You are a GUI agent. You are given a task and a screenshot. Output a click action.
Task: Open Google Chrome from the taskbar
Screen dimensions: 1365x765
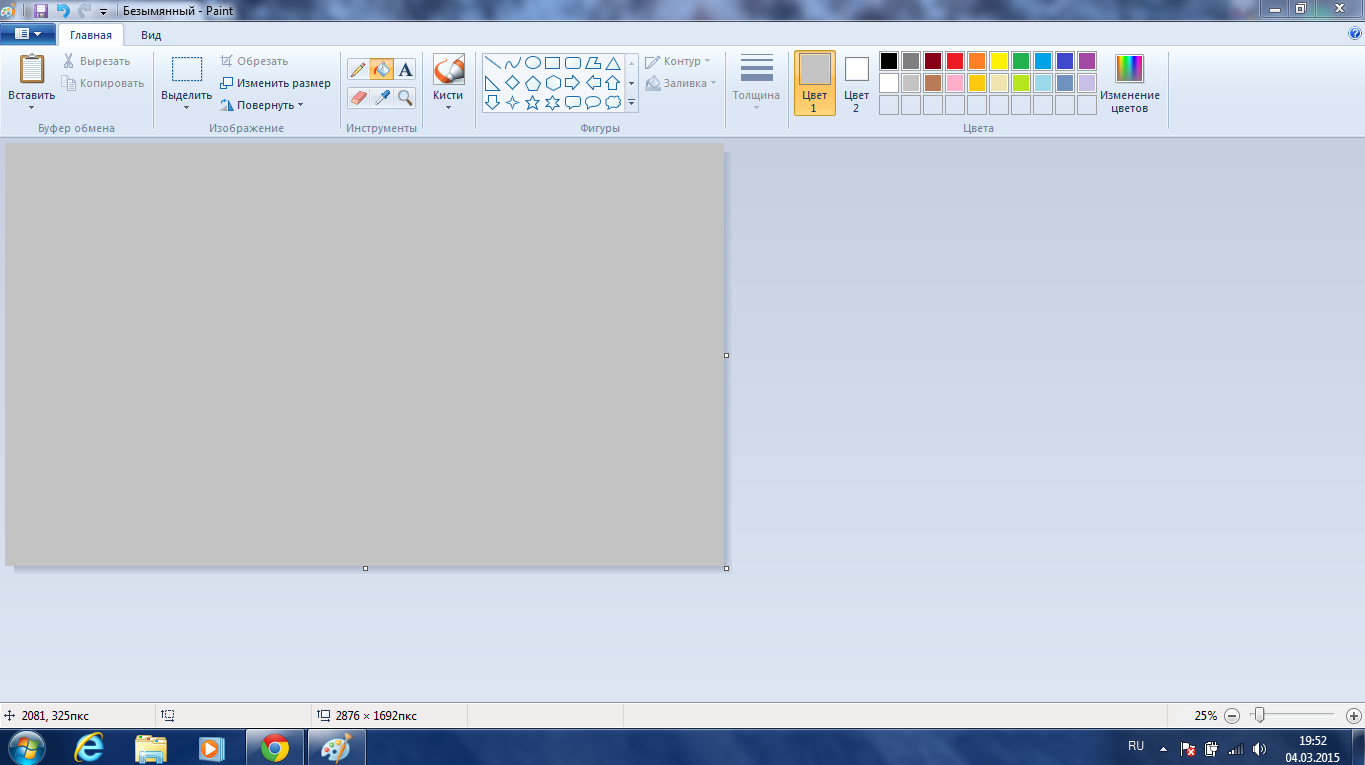point(275,748)
